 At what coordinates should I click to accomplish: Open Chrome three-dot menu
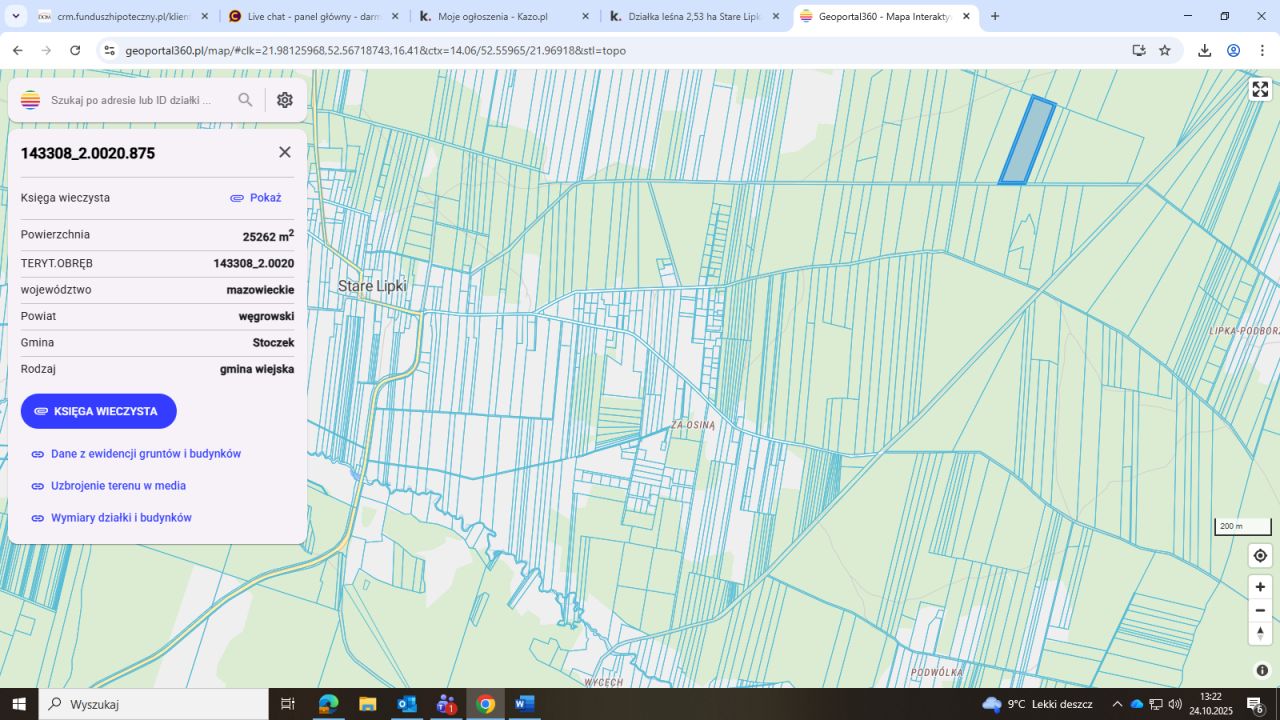[1262, 50]
